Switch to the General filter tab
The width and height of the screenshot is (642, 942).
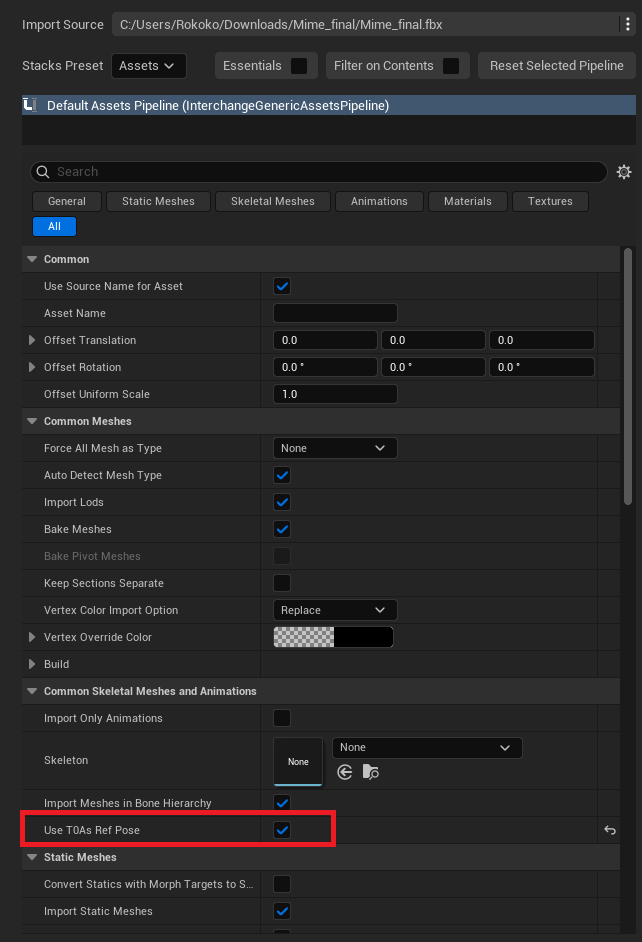(67, 201)
